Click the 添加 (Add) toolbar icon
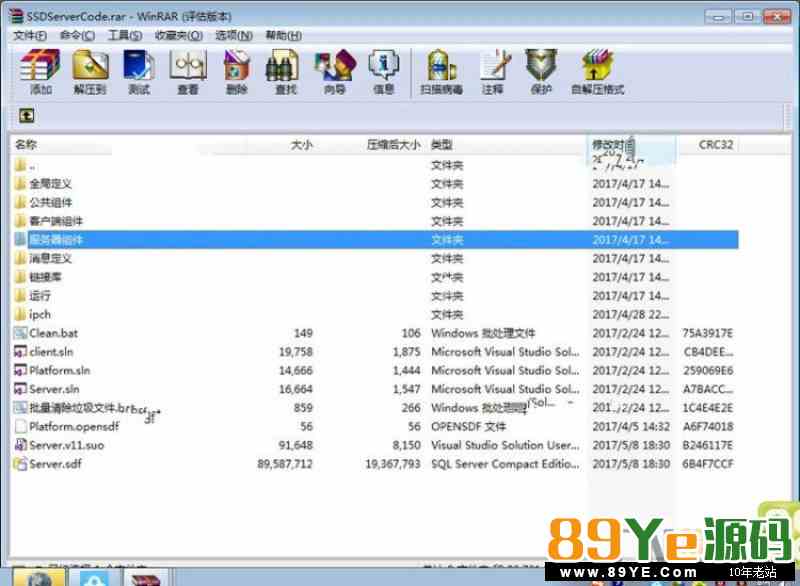The height and width of the screenshot is (586, 800). click(x=40, y=72)
